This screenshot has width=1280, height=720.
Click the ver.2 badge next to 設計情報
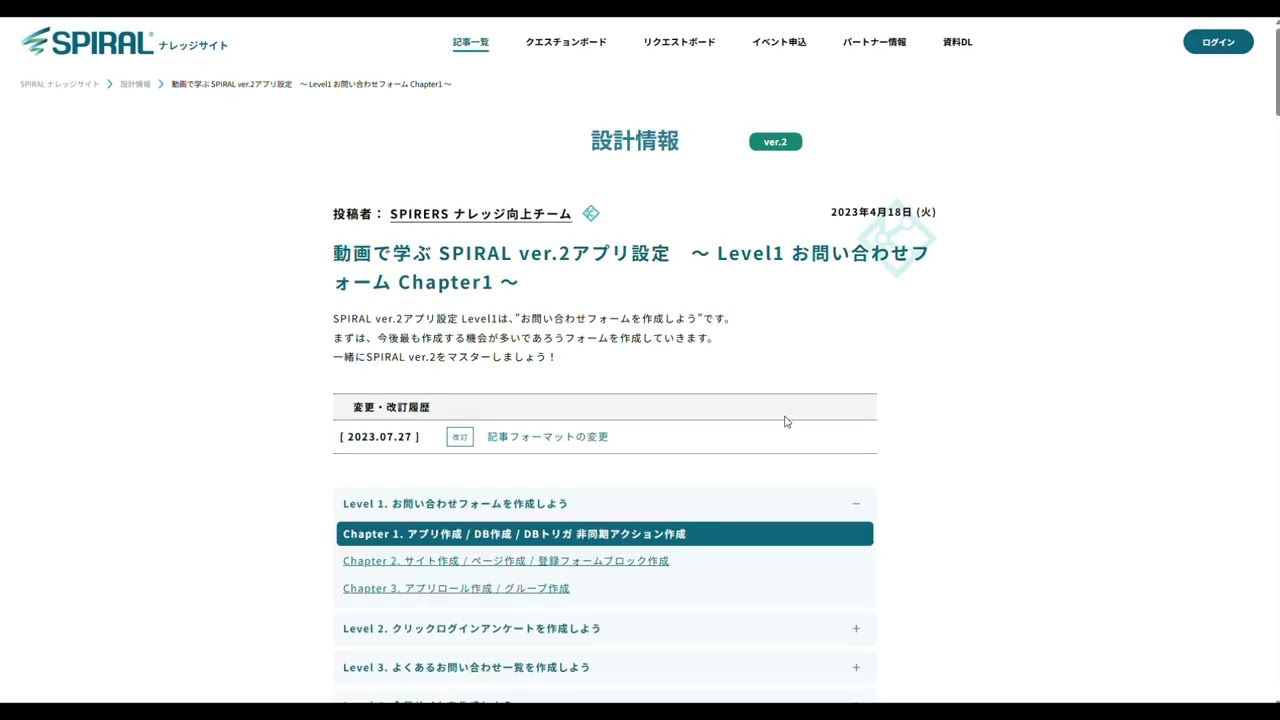tap(775, 142)
